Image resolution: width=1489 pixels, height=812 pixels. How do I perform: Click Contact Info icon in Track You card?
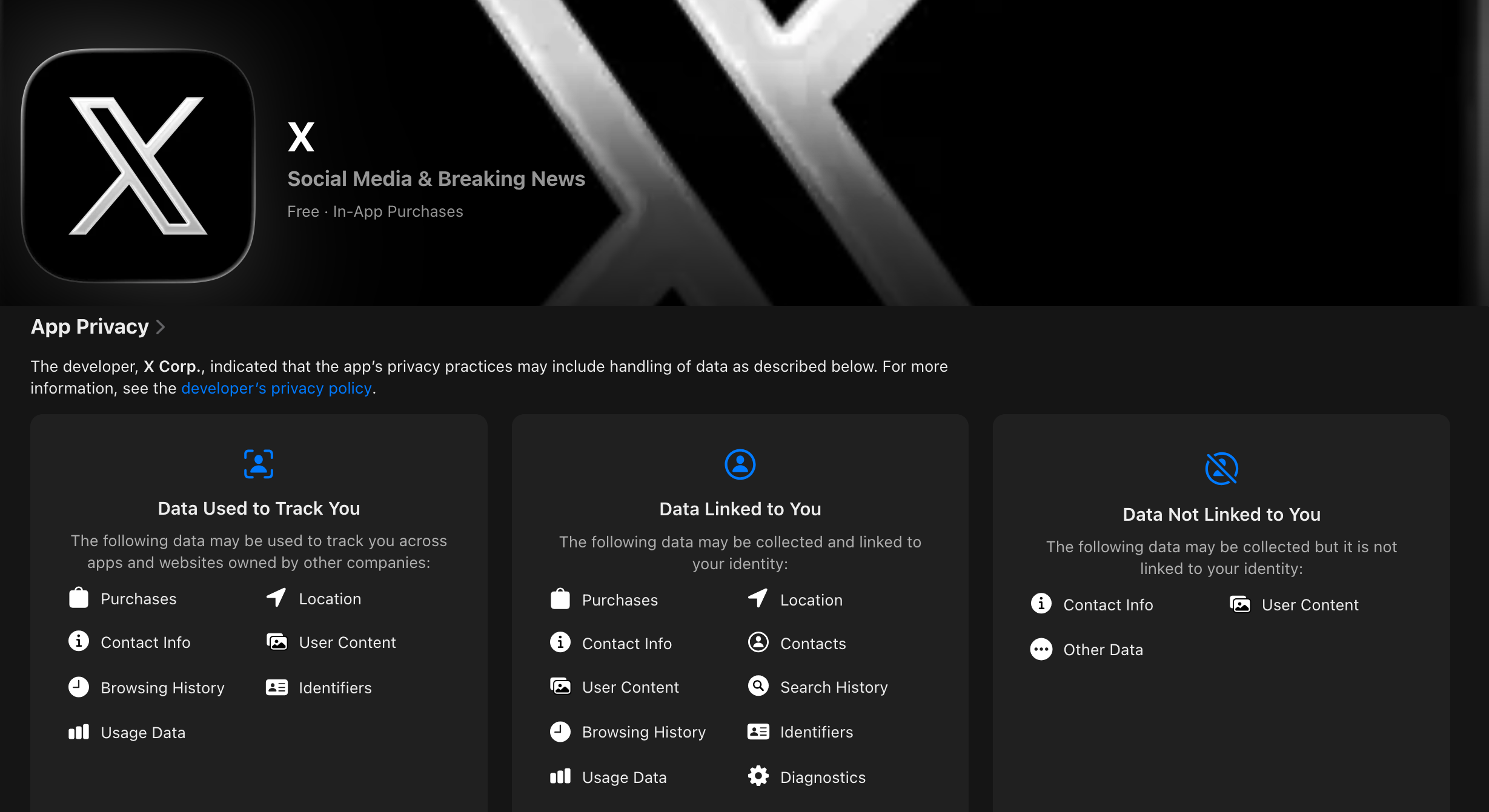(79, 641)
